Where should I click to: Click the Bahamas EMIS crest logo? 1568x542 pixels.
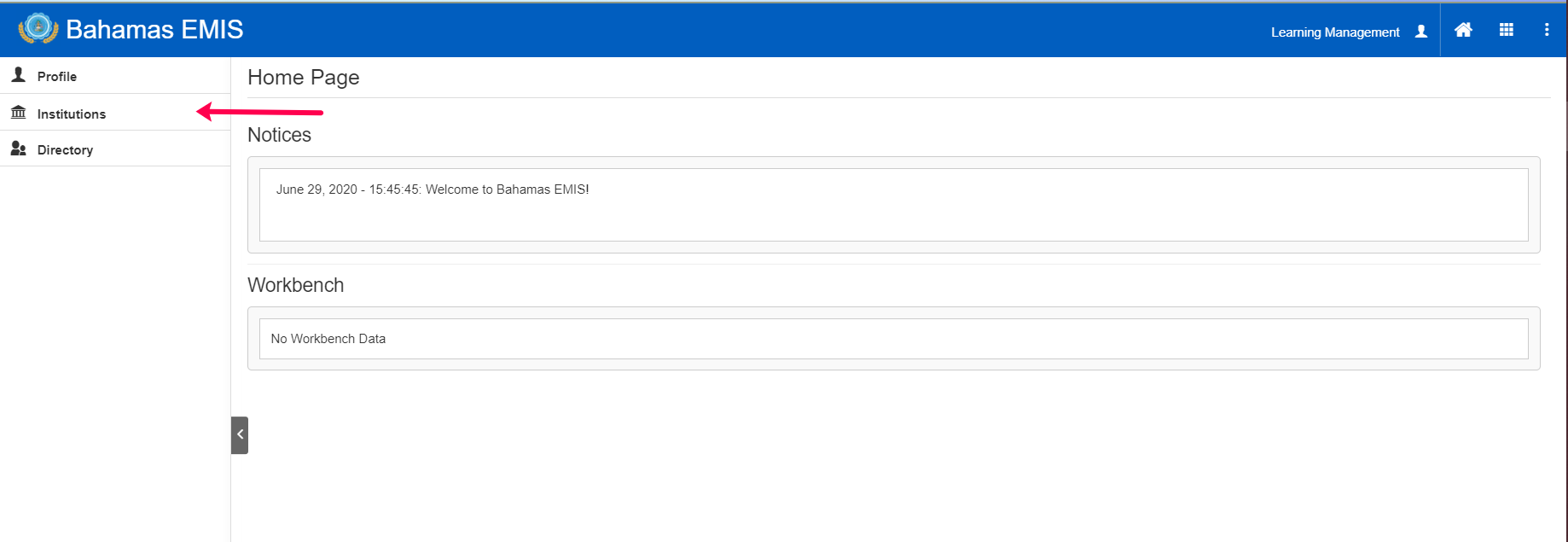(38, 29)
